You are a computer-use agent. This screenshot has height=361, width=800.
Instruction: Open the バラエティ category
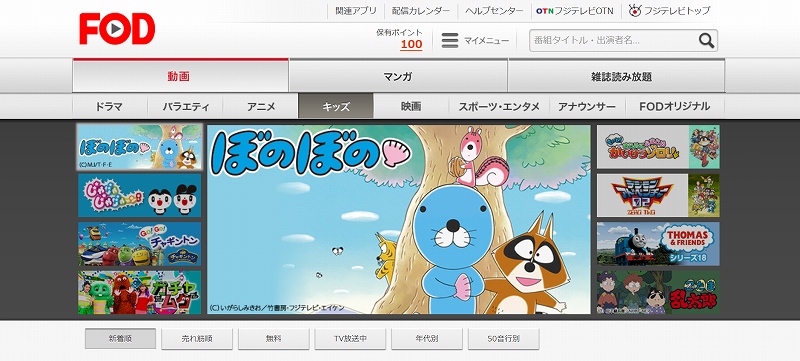click(186, 107)
